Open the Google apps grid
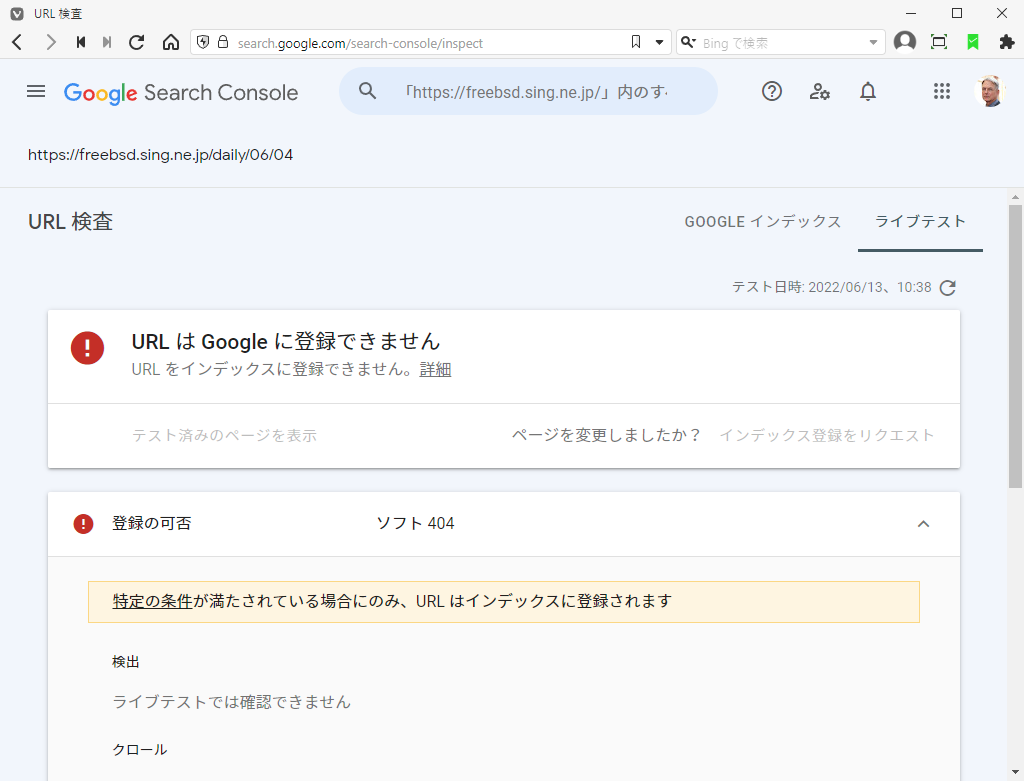Viewport: 1024px width, 781px height. [x=942, y=91]
